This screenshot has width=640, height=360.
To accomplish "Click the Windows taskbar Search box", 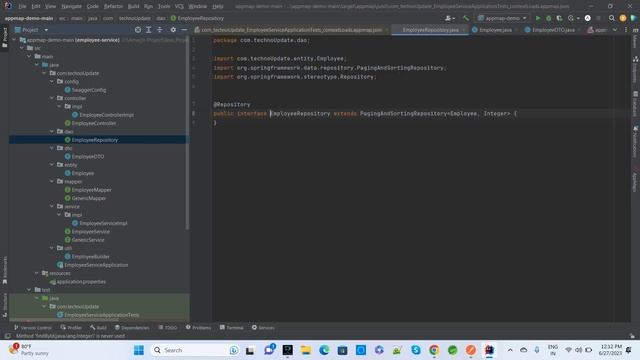I will (195, 350).
